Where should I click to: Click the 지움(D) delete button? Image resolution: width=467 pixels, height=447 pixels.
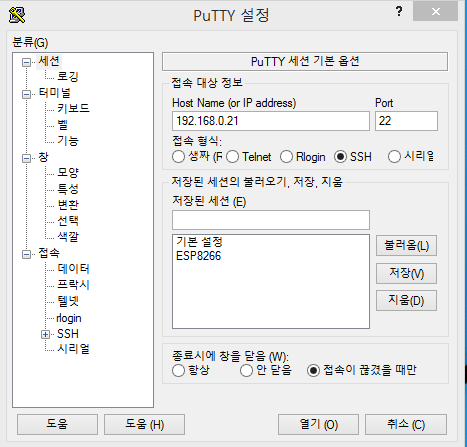point(406,301)
